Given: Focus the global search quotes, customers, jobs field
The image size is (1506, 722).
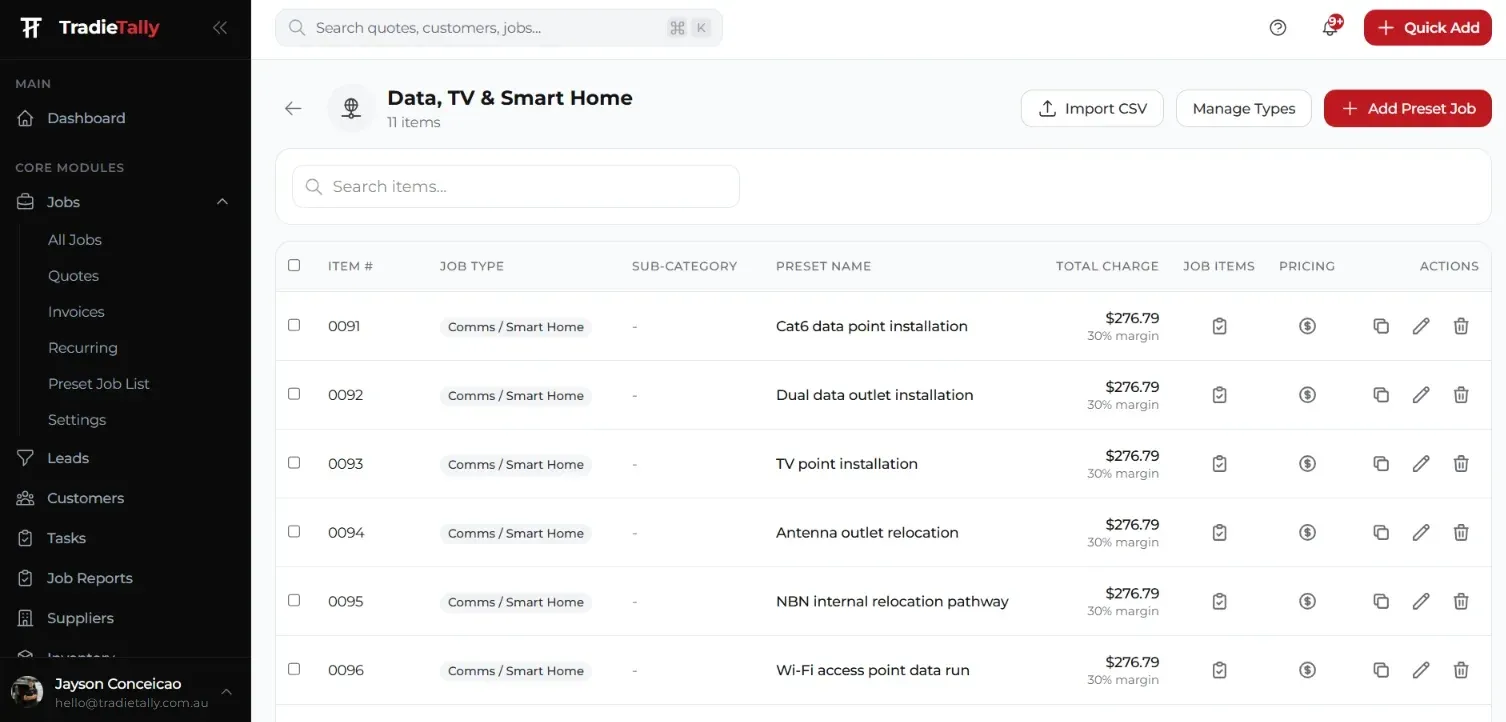Looking at the screenshot, I should pos(499,28).
